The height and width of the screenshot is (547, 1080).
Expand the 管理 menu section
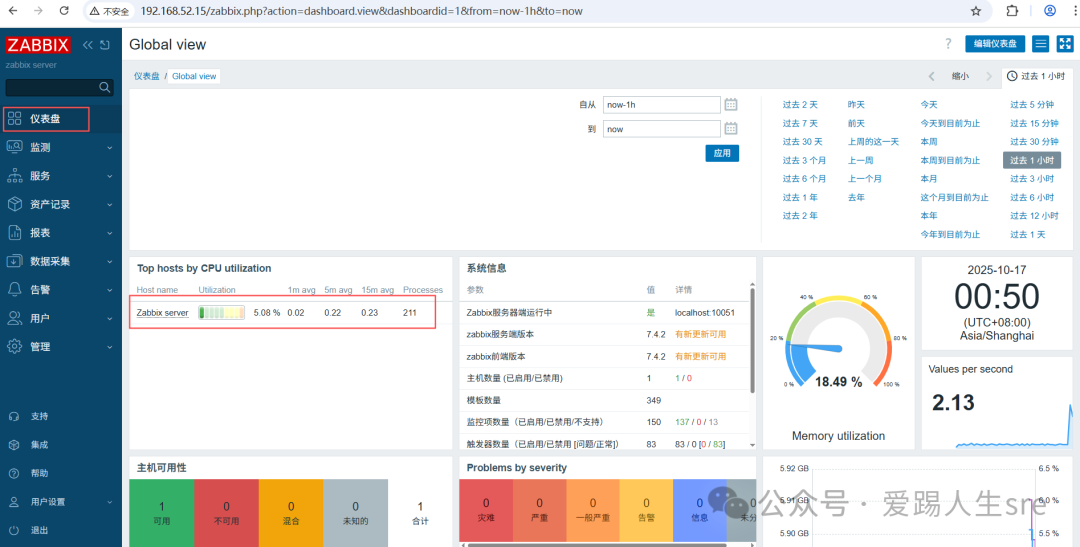click(60, 346)
